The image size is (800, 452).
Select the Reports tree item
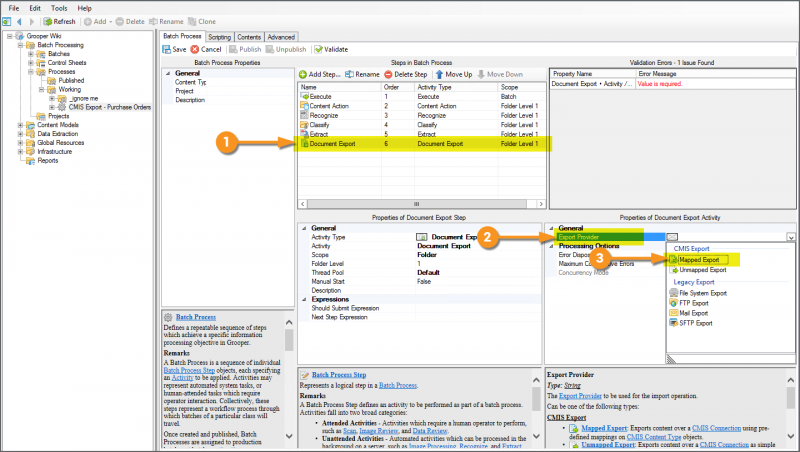[47, 161]
